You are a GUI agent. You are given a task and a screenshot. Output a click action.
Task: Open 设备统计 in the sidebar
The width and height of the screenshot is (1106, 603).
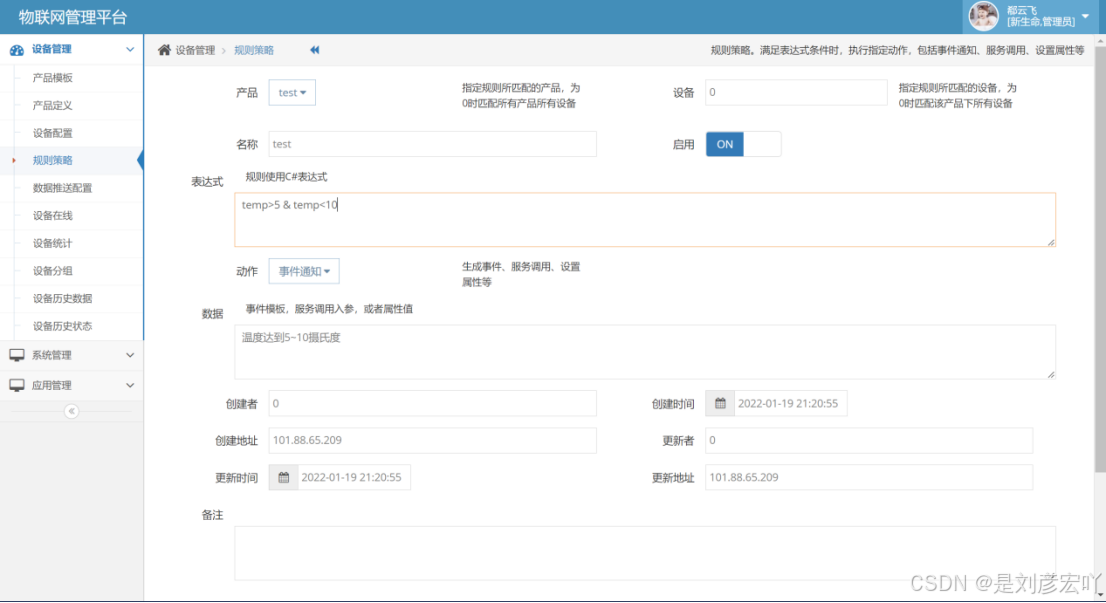click(53, 243)
